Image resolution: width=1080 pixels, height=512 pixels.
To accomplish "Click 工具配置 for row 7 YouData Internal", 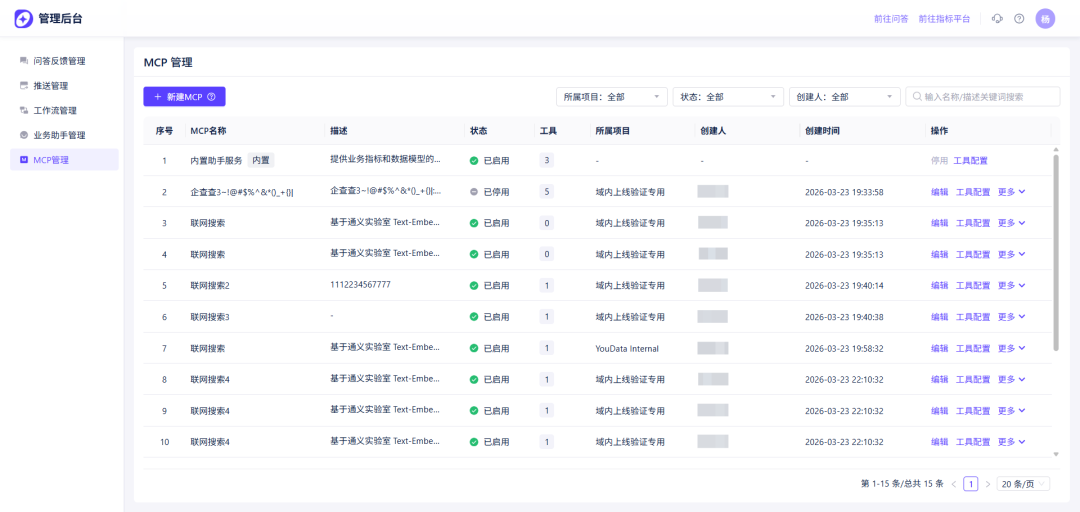I will pyautogui.click(x=973, y=349).
